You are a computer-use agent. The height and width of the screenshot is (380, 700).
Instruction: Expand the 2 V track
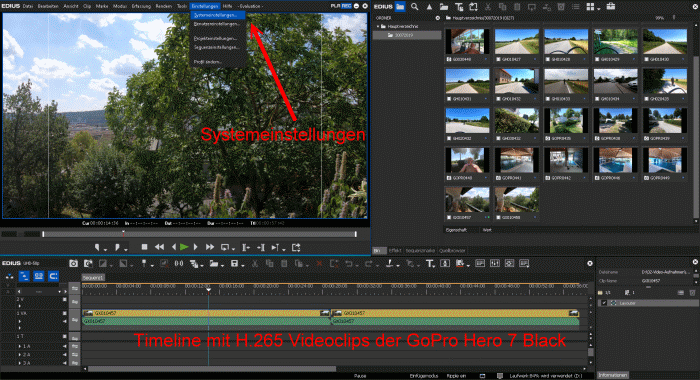pyautogui.click(x=20, y=306)
